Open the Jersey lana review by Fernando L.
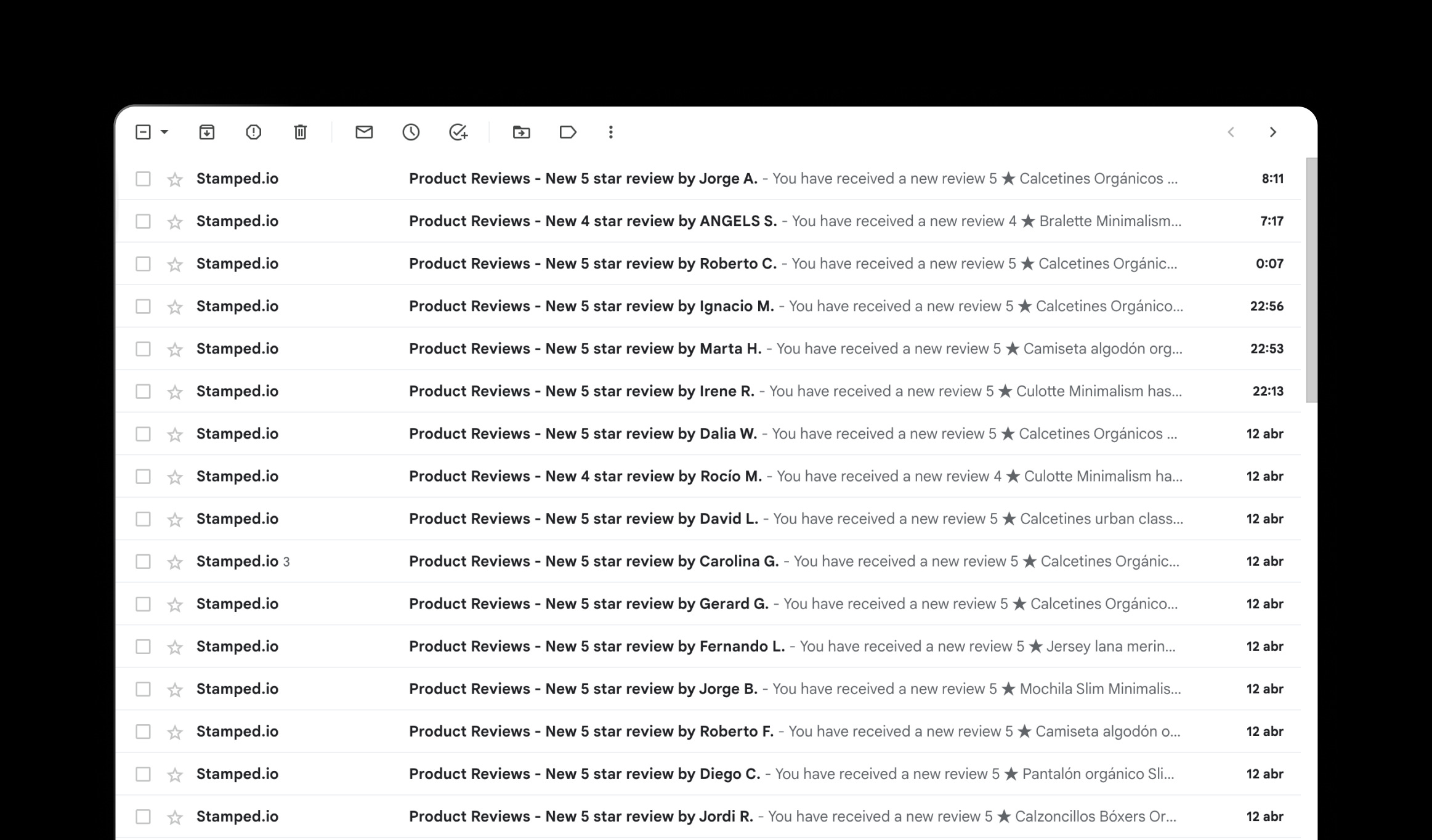 coord(708,646)
